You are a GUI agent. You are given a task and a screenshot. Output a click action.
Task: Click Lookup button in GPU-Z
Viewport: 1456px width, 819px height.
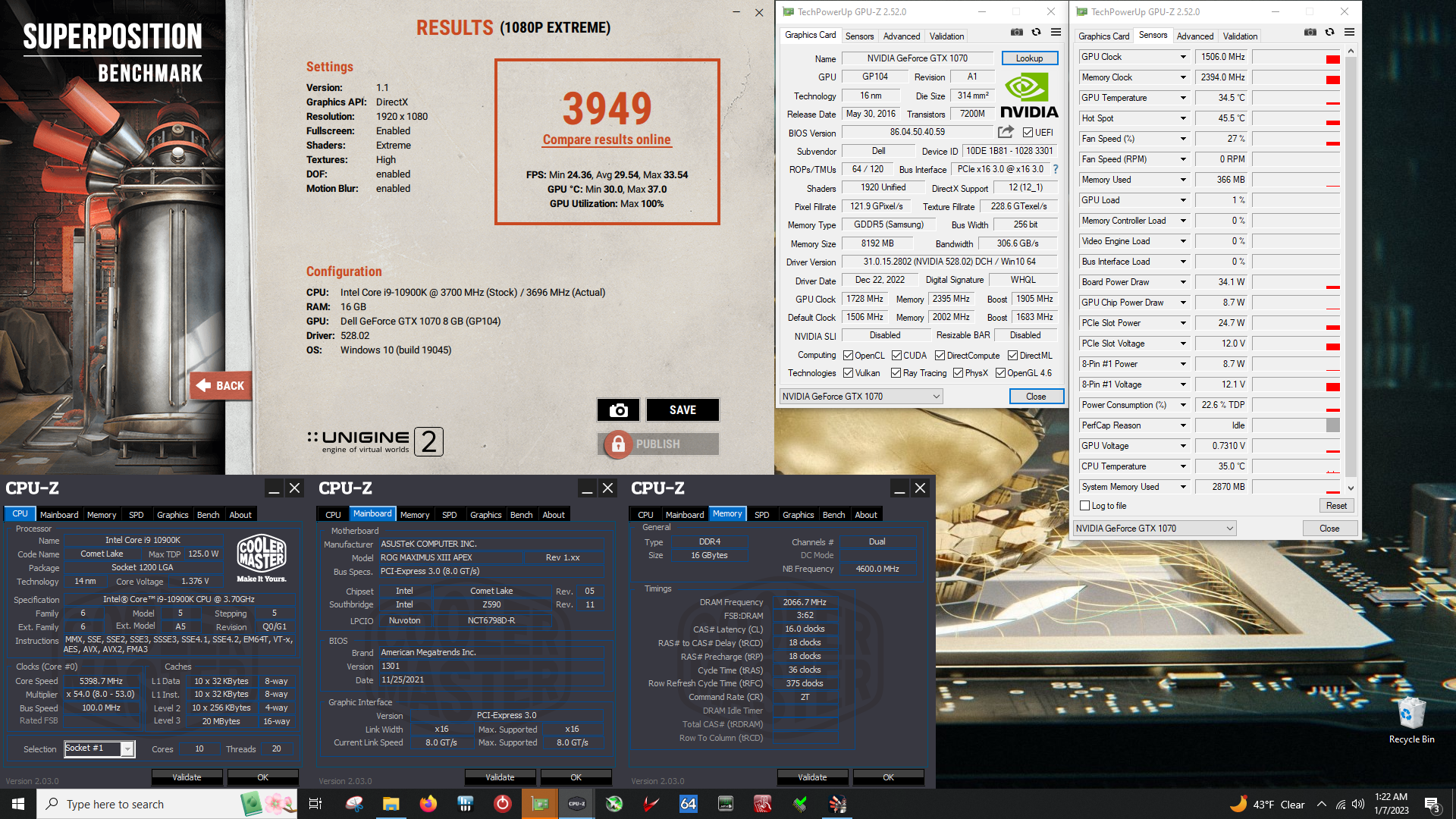tap(1029, 58)
